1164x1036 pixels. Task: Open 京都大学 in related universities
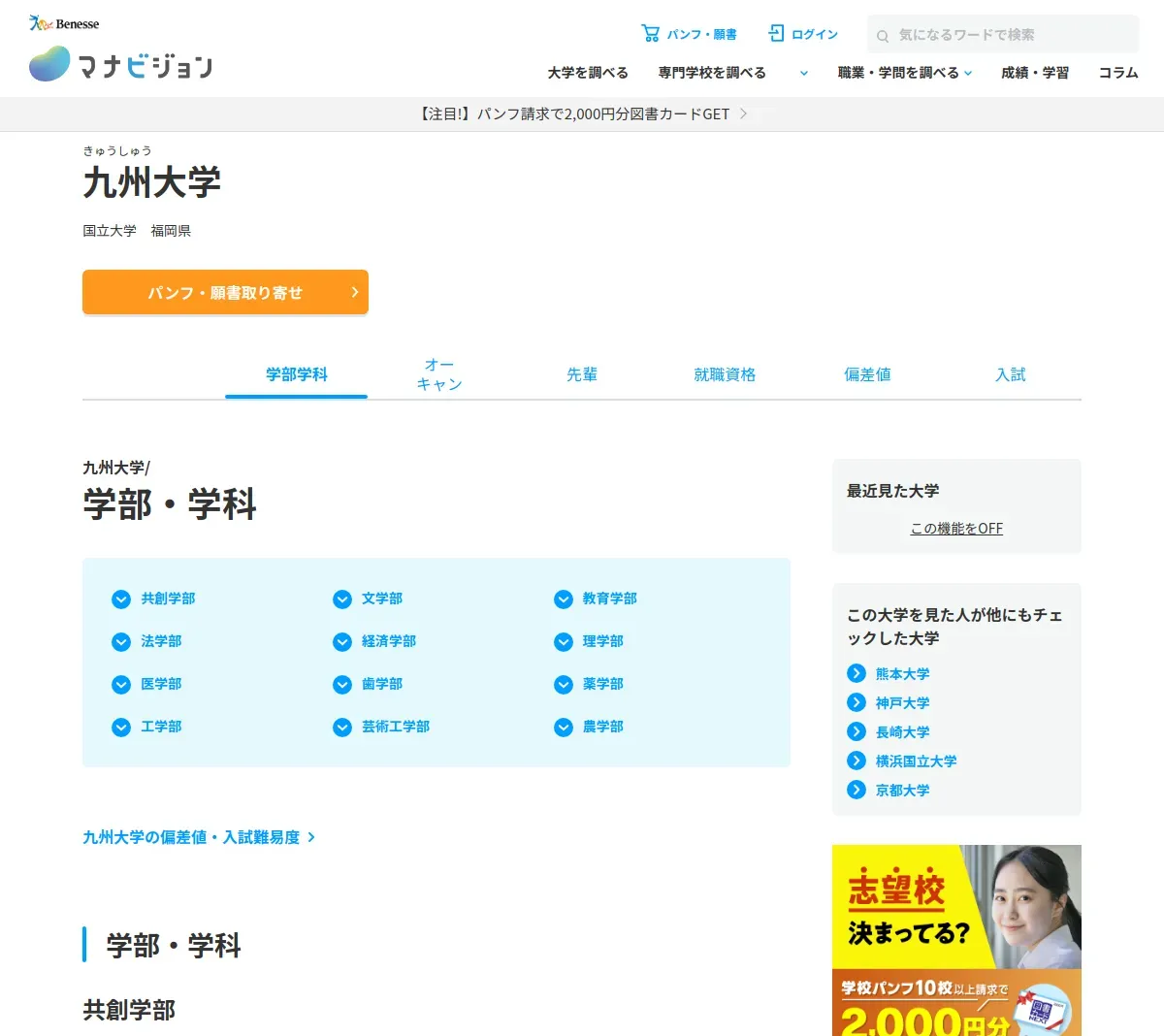[902, 790]
